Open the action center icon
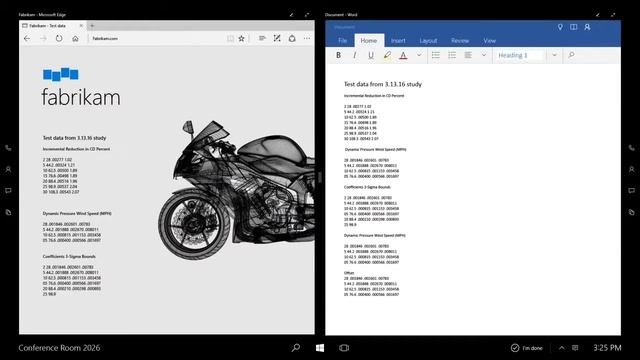The height and width of the screenshot is (360, 640). [575, 348]
